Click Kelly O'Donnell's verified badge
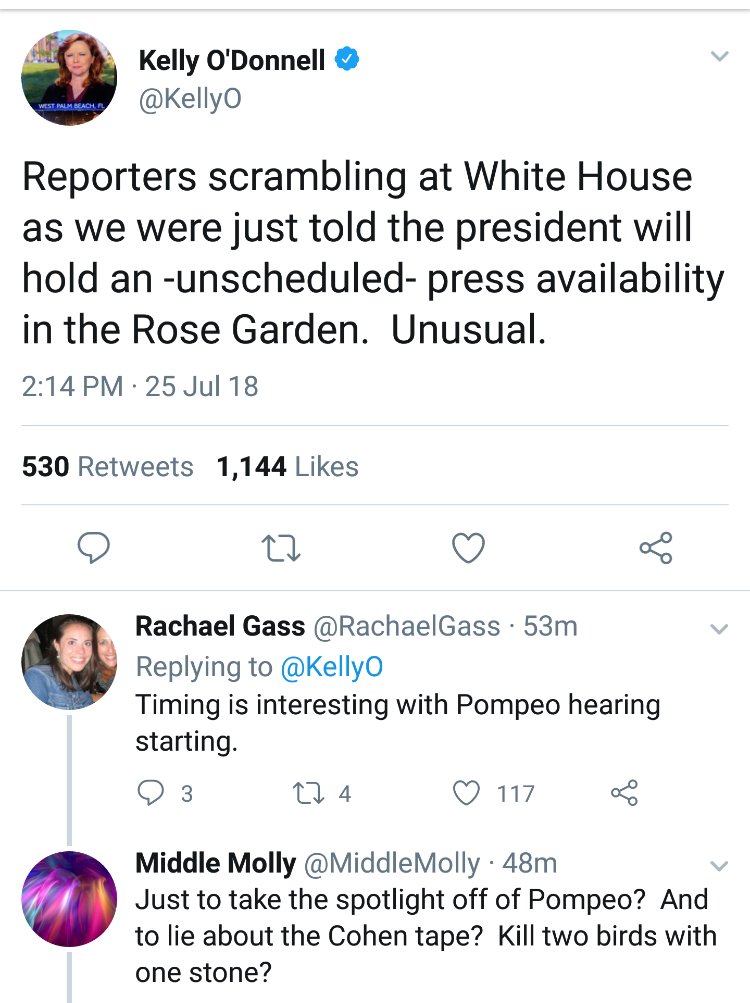The width and height of the screenshot is (750, 1003). 347,60
